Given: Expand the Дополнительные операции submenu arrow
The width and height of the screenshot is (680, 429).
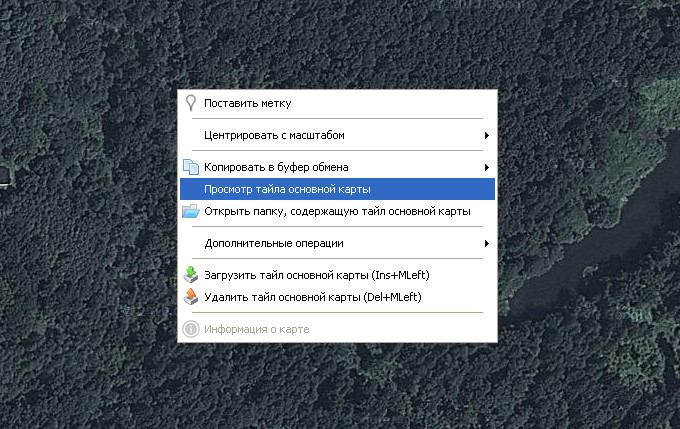Looking at the screenshot, I should click(x=487, y=243).
